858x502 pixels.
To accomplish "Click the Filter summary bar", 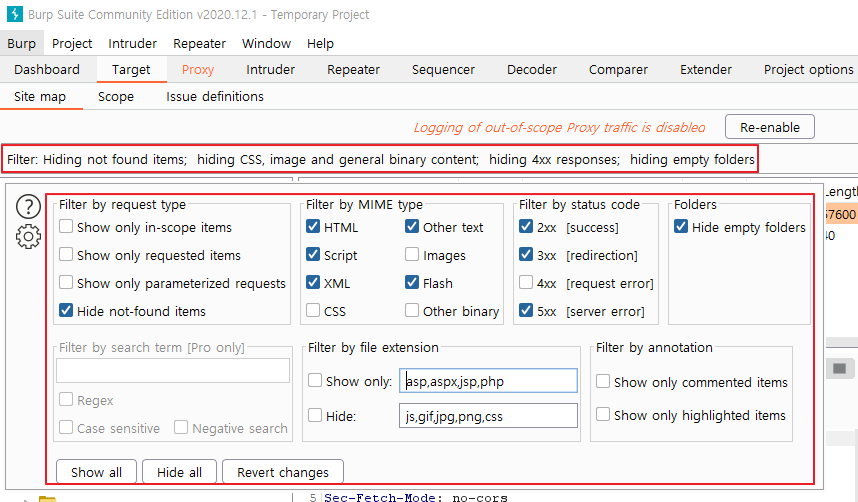I will coord(380,159).
